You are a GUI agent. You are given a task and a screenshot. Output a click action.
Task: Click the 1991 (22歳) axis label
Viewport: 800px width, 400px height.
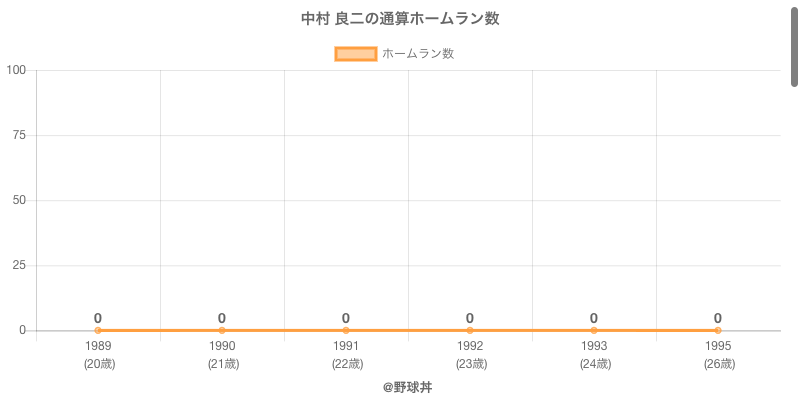click(x=346, y=355)
